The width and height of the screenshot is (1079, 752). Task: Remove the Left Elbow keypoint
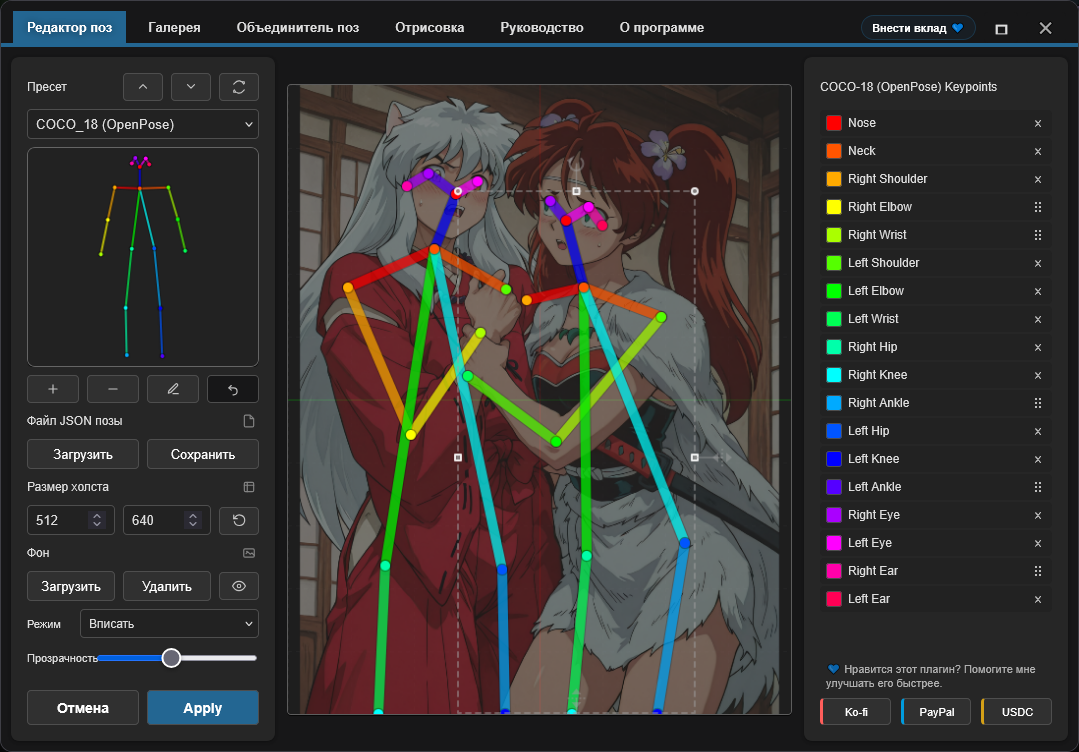point(1038,292)
